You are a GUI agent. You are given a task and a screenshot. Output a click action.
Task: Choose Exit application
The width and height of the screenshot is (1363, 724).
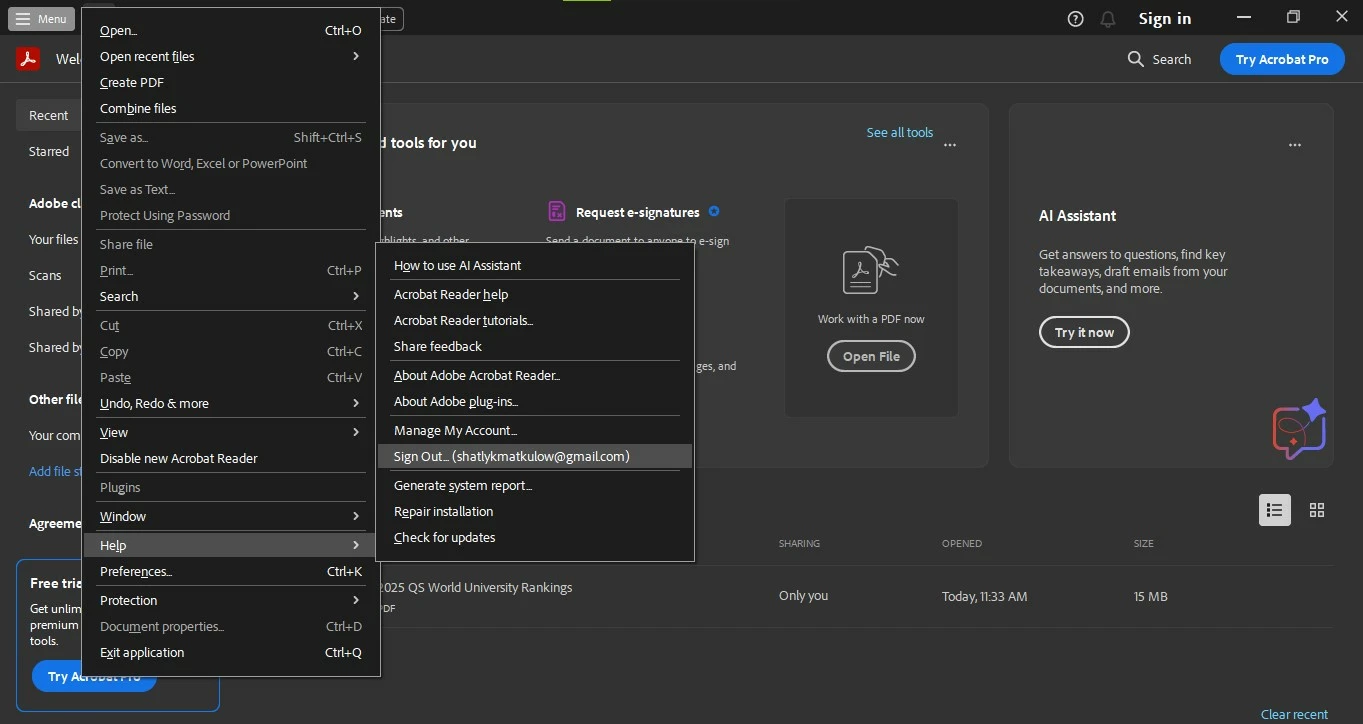pos(231,652)
